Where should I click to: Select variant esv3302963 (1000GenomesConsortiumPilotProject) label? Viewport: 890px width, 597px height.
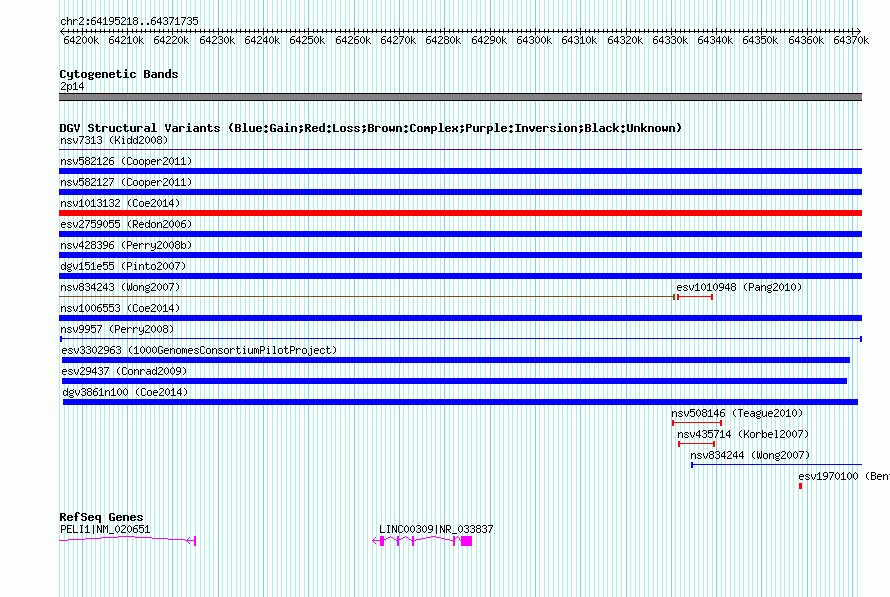click(x=199, y=350)
